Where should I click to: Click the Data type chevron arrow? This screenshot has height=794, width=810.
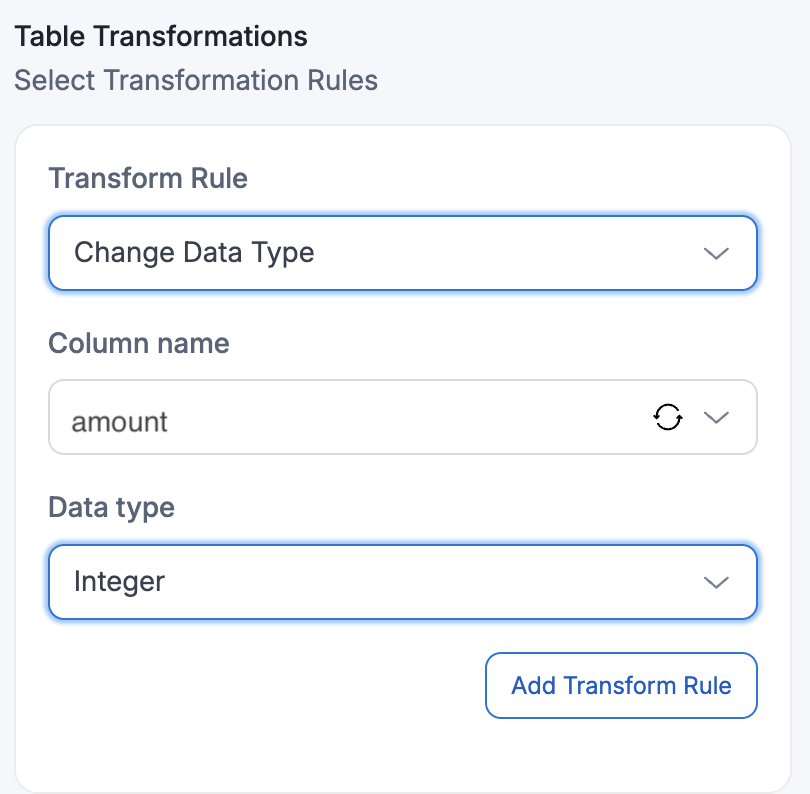[716, 582]
